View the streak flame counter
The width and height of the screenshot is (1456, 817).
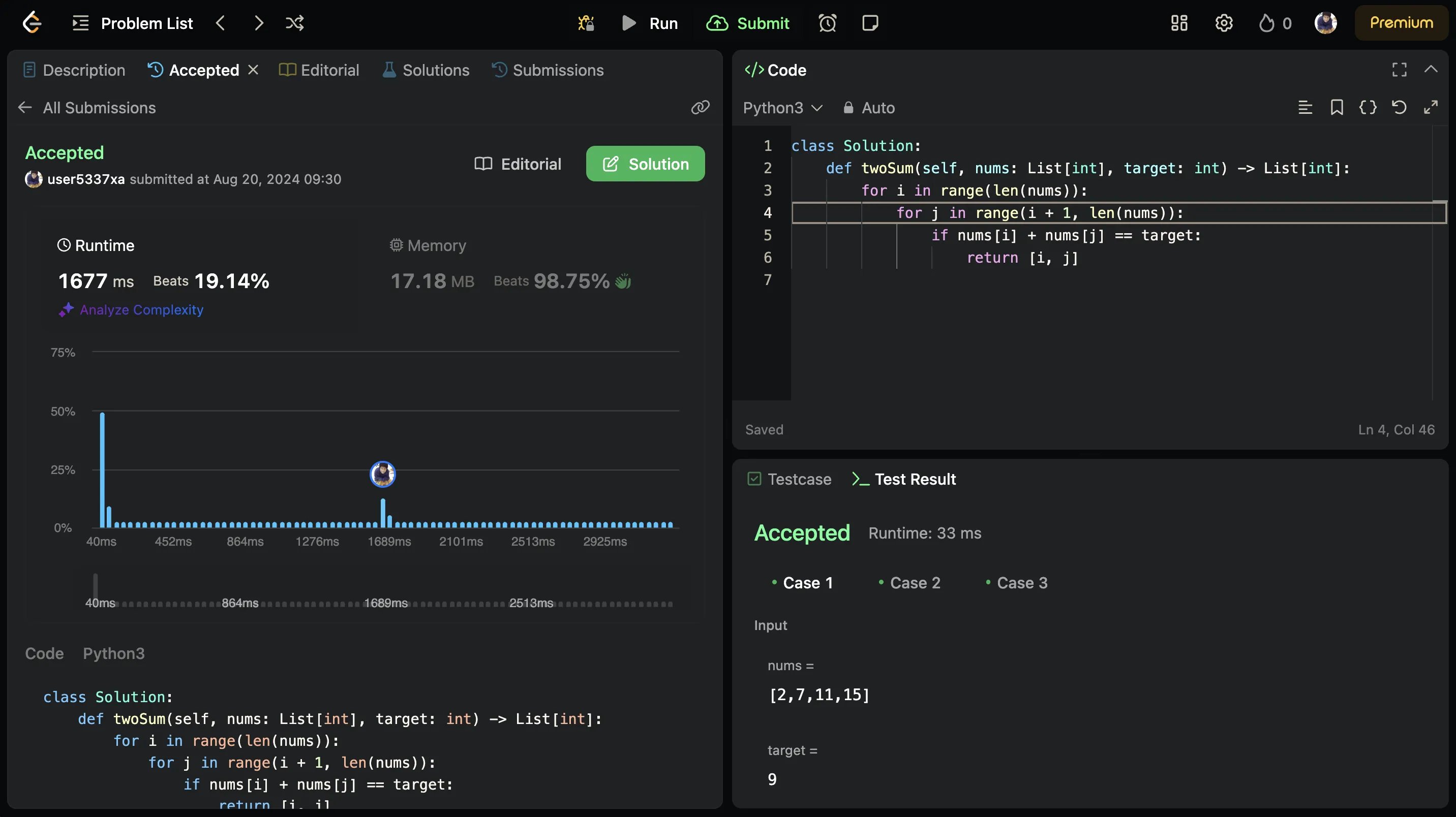[x=1275, y=23]
